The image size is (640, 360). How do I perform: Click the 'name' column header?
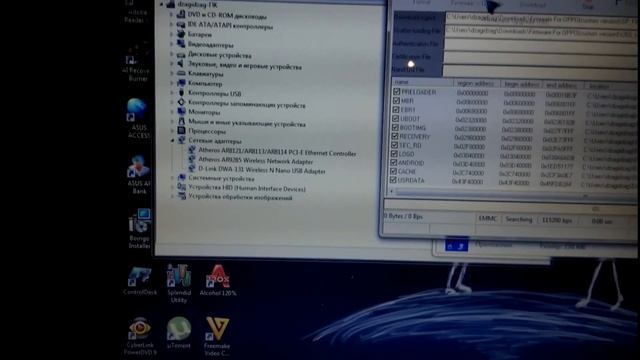click(x=422, y=82)
